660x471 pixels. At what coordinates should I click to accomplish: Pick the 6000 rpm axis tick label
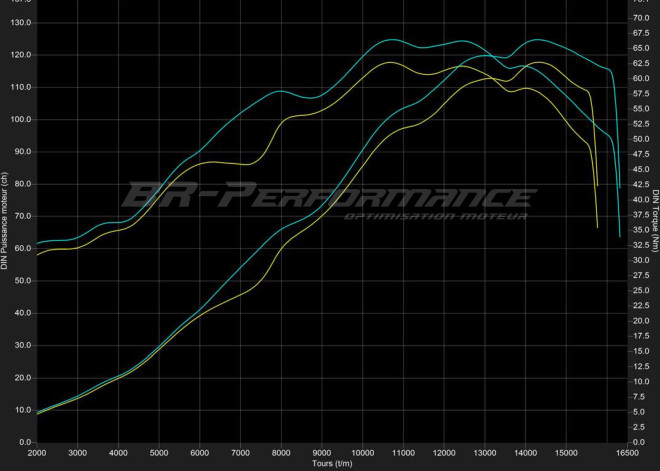point(200,452)
